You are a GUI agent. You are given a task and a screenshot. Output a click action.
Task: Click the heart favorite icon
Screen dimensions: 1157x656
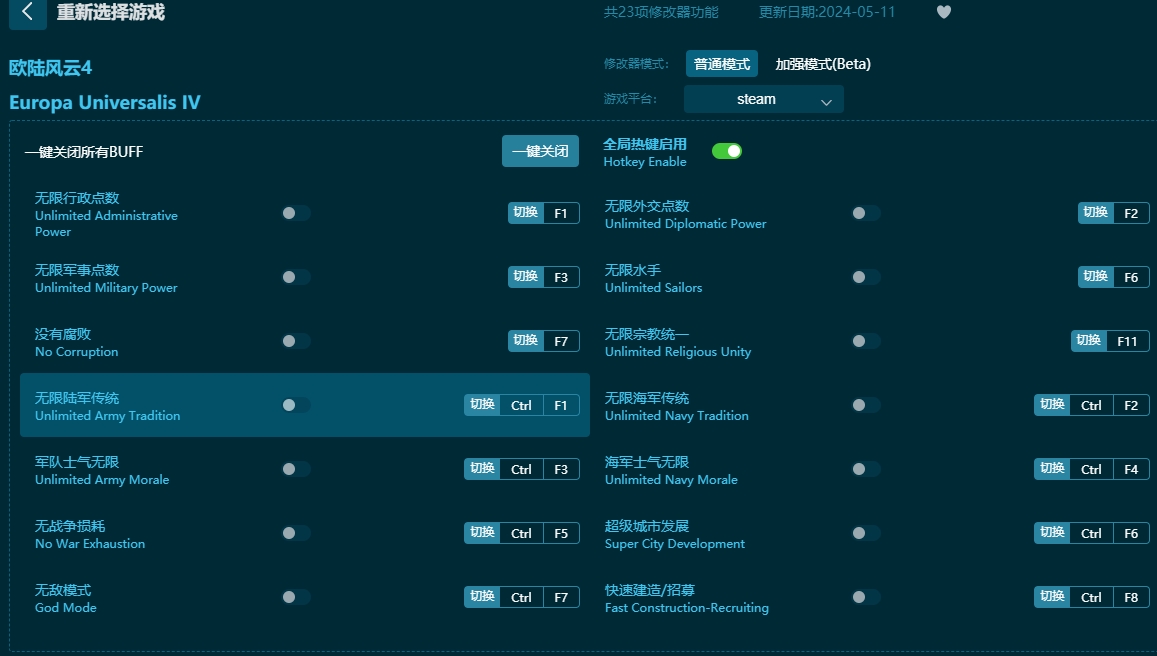(944, 12)
